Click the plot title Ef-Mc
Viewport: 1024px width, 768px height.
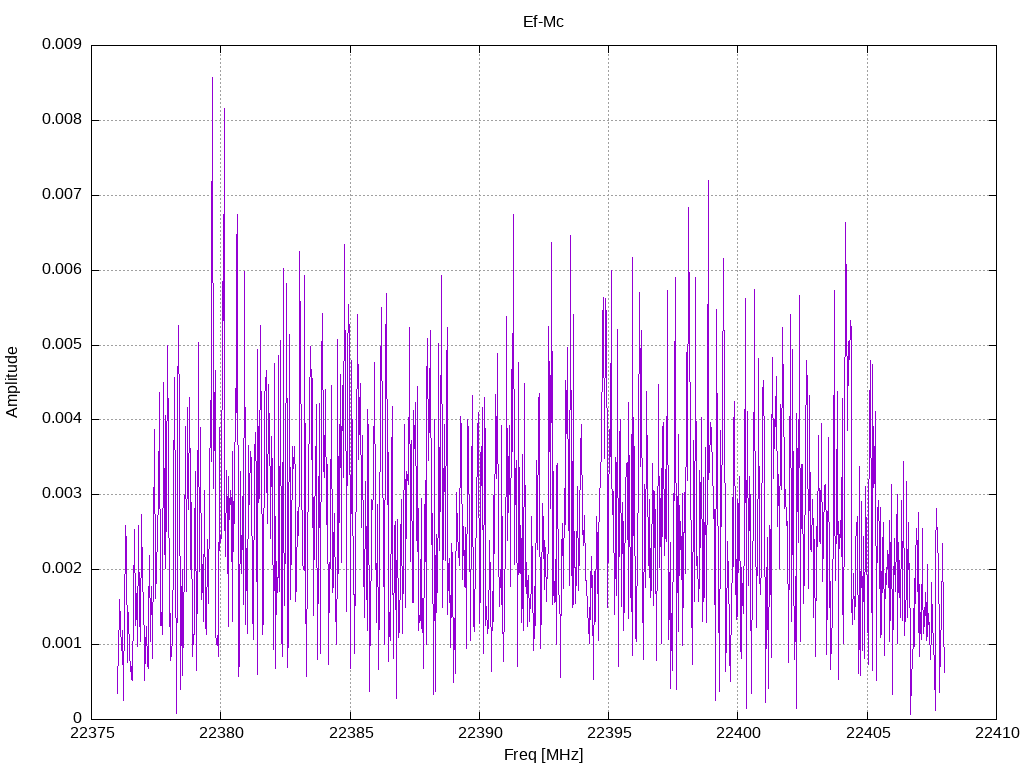[x=543, y=22]
